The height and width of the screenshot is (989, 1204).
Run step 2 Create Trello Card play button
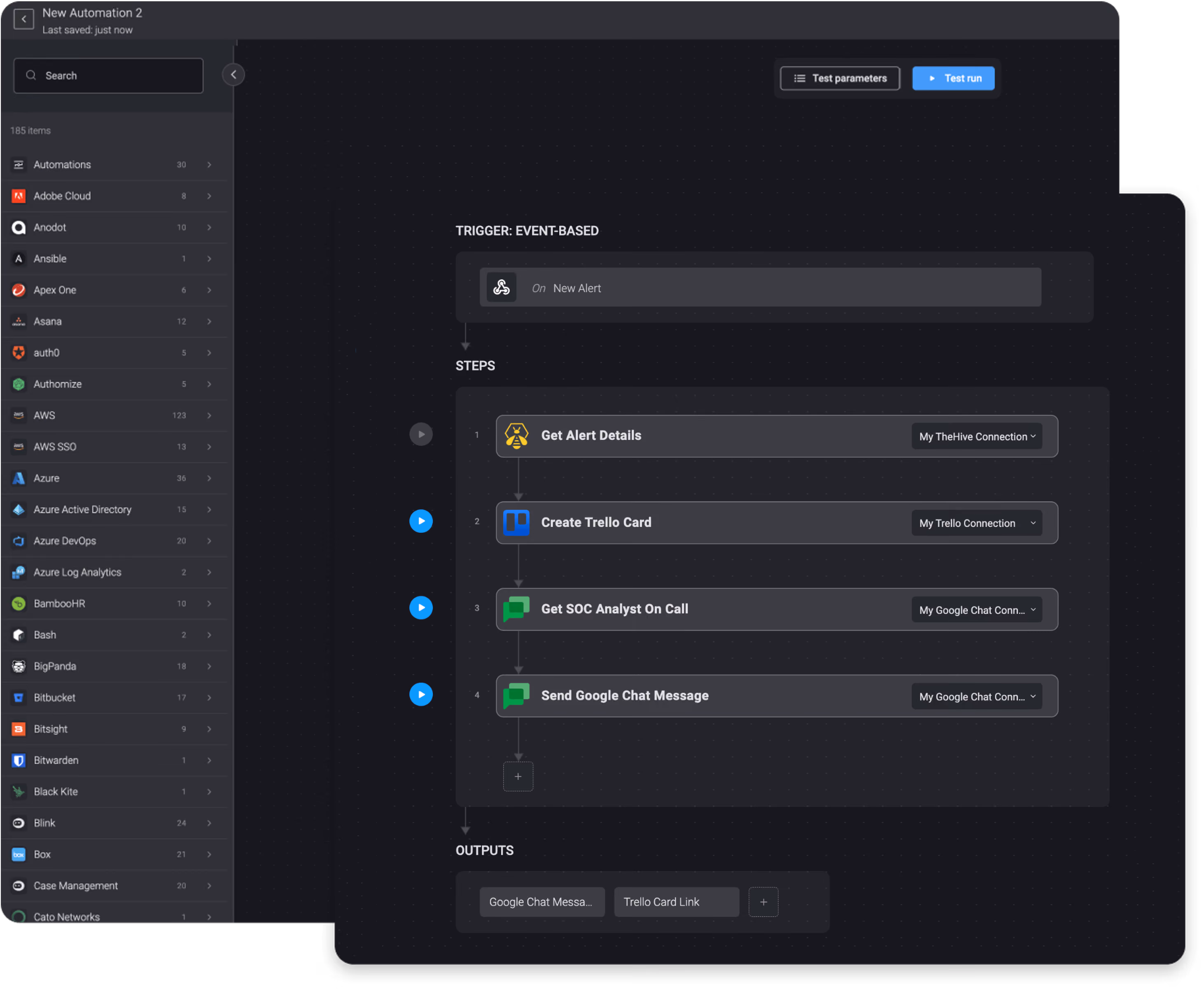[422, 521]
